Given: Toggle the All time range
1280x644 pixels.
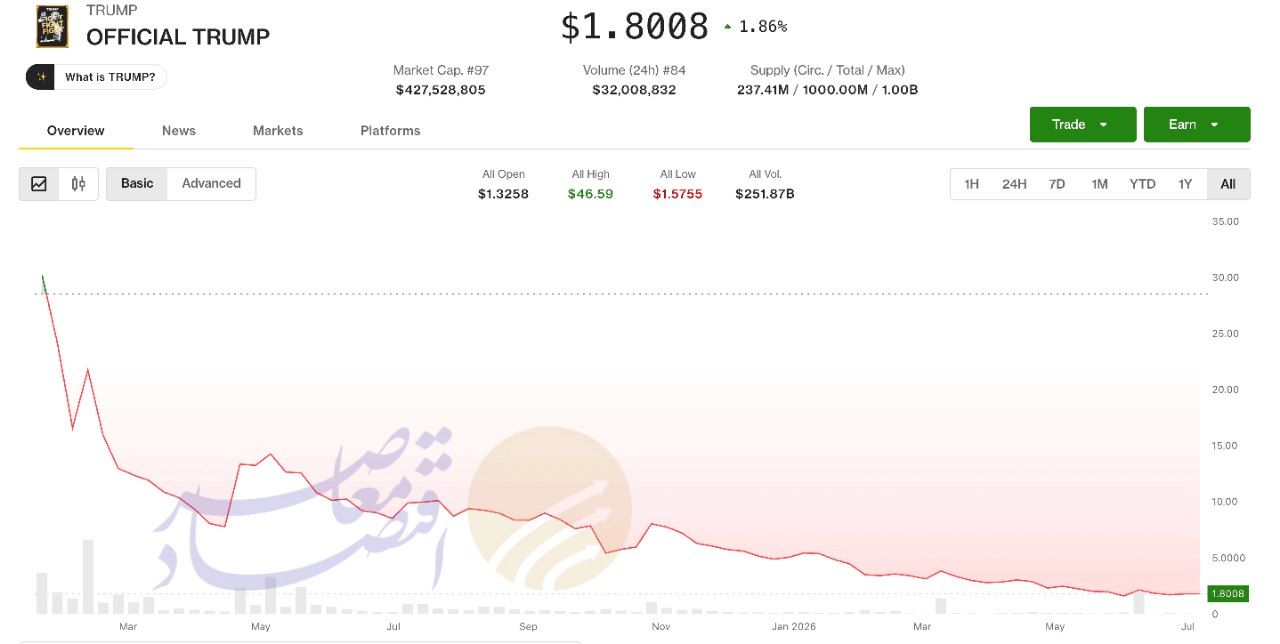Looking at the screenshot, I should pyautogui.click(x=1228, y=184).
